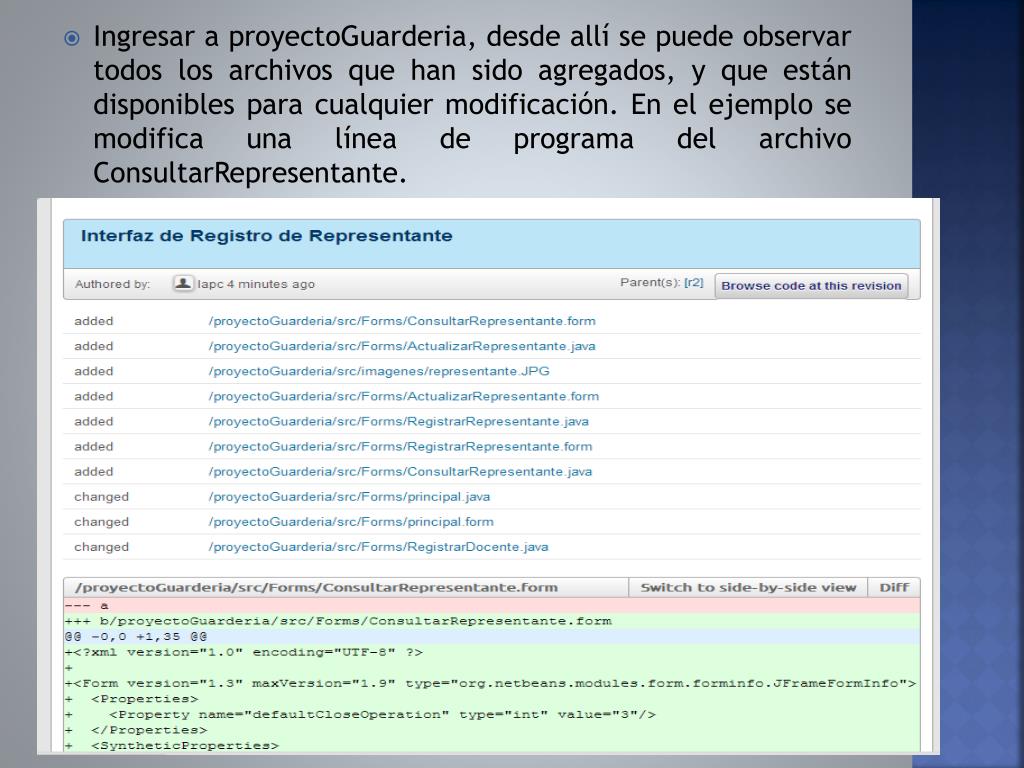
Task: Click the lapc author avatar icon
Action: [x=183, y=283]
